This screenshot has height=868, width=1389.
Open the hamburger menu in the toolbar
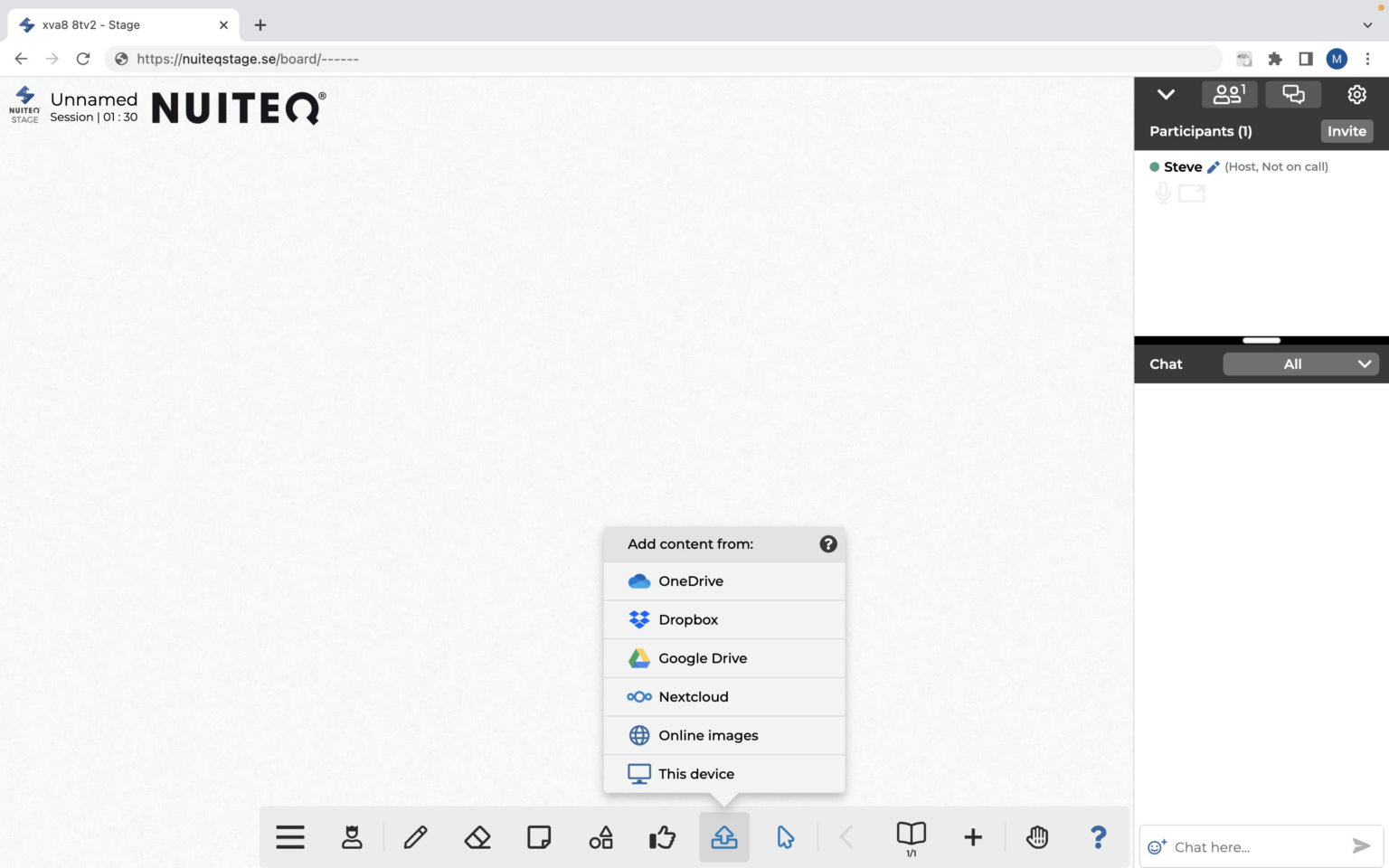[289, 836]
